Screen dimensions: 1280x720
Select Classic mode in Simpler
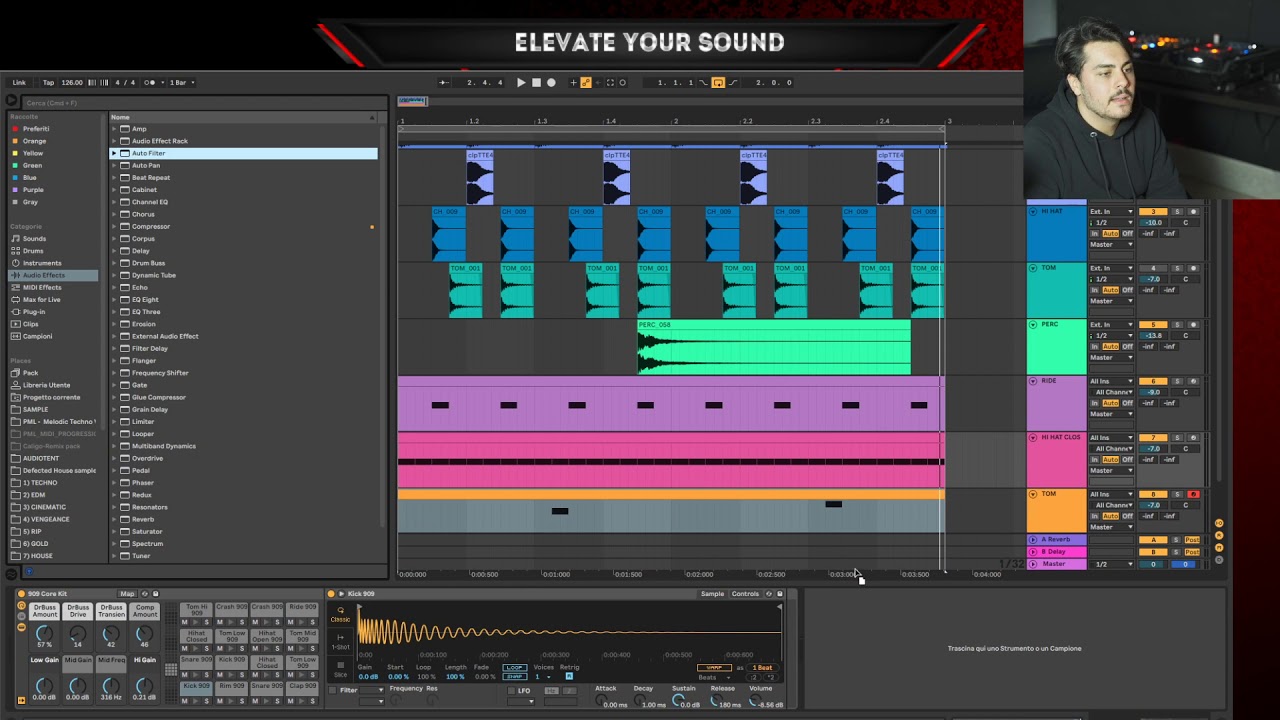(x=341, y=614)
